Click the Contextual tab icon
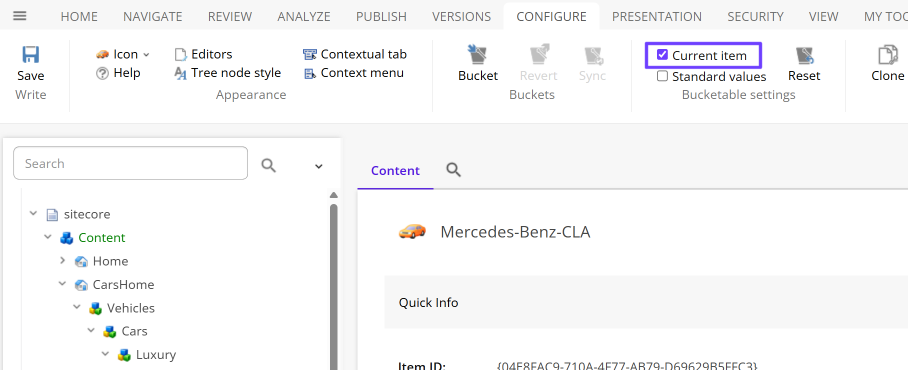Screen dimensions: 908x370 [x=310, y=54]
